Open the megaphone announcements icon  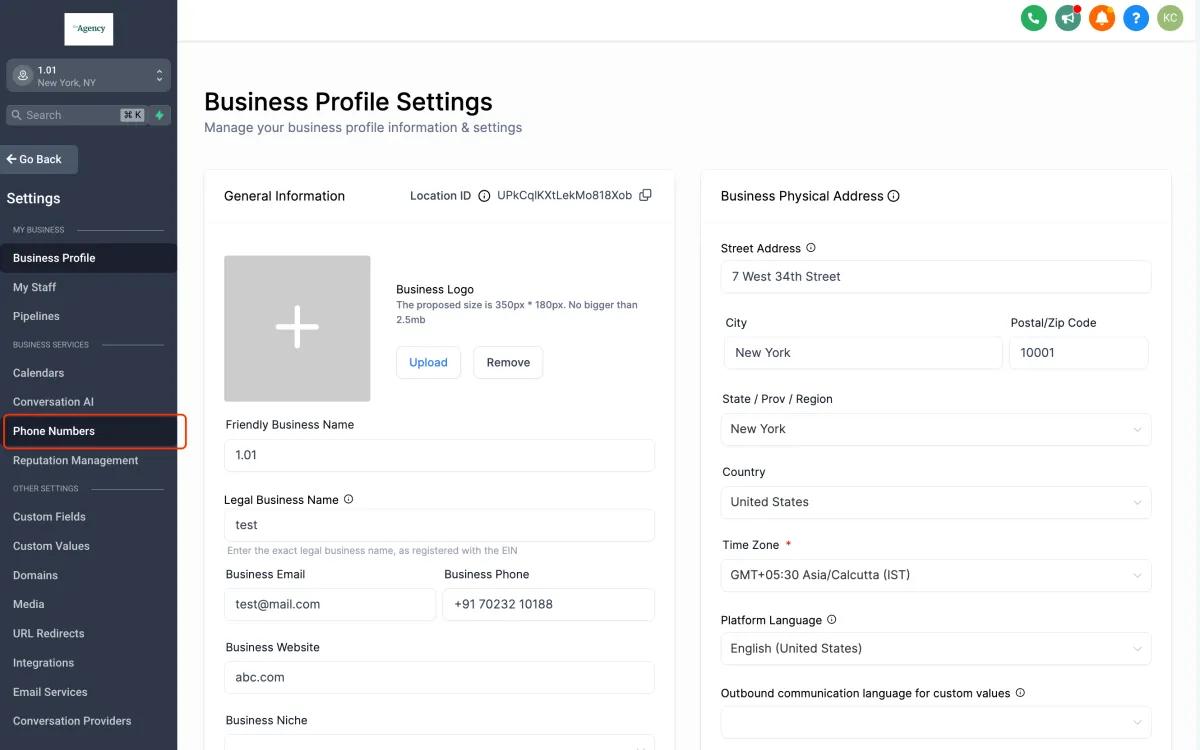click(x=1068, y=18)
